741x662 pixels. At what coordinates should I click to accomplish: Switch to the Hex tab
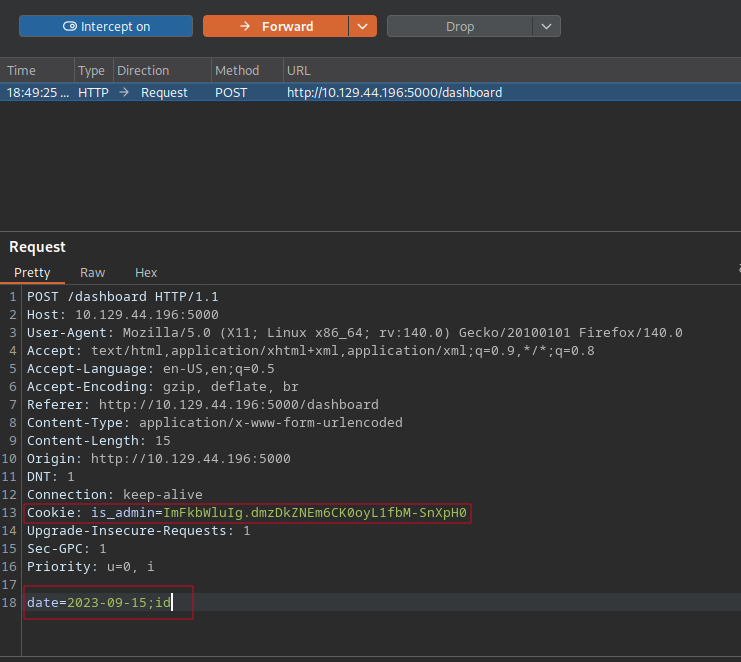pos(146,273)
